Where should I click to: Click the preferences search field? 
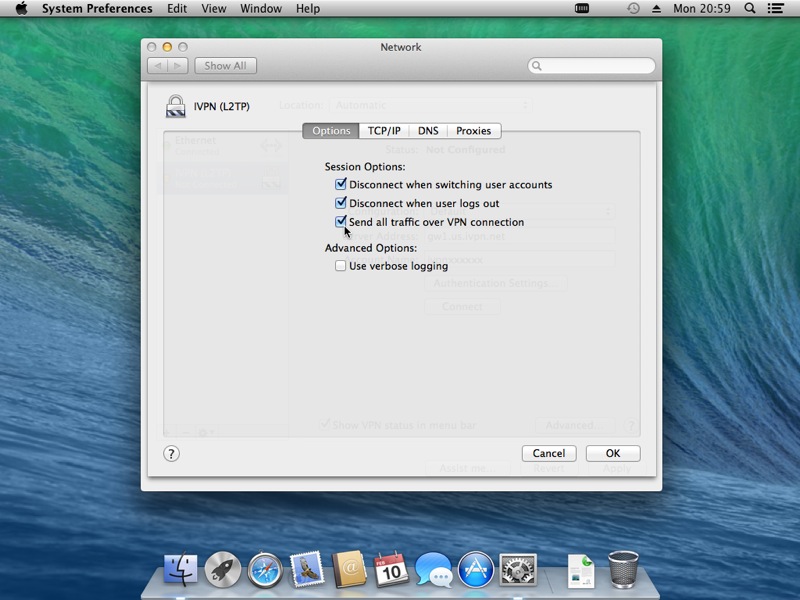[591, 66]
